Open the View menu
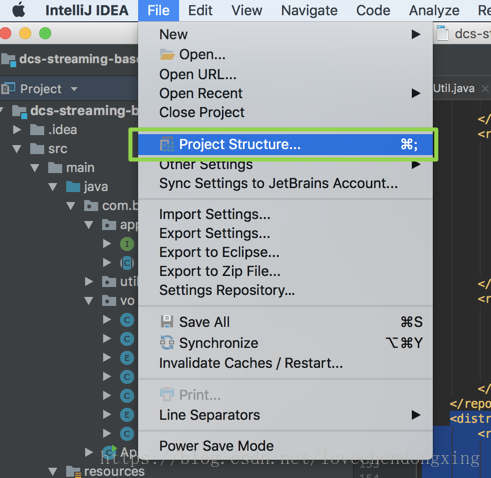 (247, 10)
